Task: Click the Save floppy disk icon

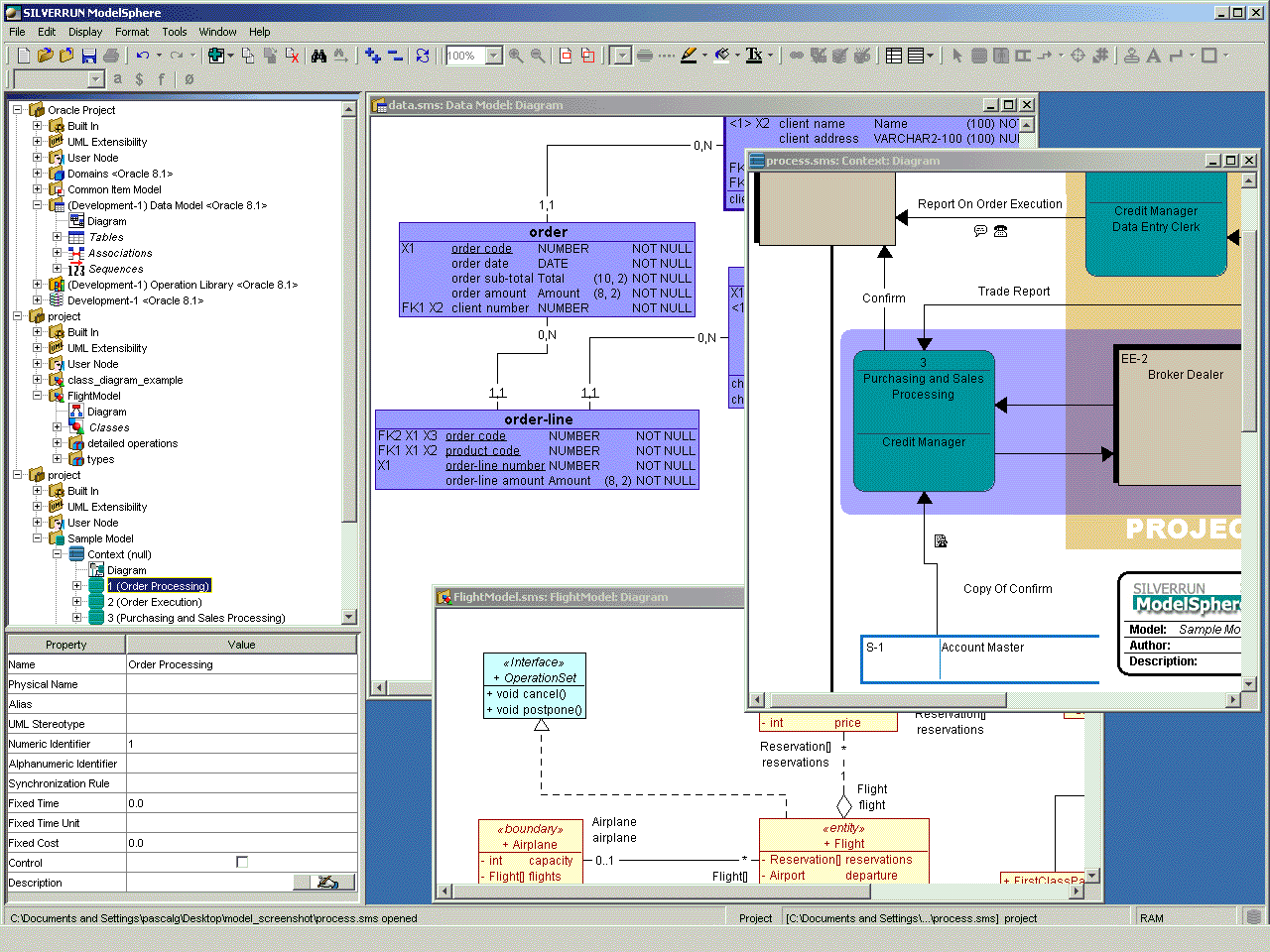Action: 90,56
